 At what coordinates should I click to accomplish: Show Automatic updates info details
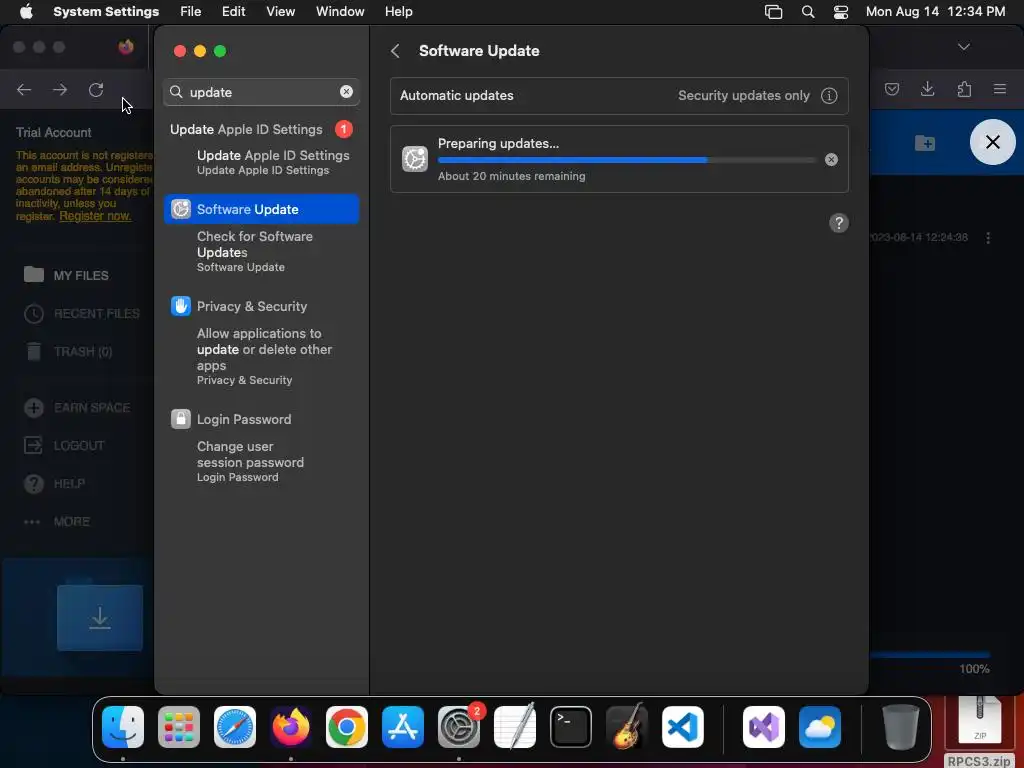829,95
